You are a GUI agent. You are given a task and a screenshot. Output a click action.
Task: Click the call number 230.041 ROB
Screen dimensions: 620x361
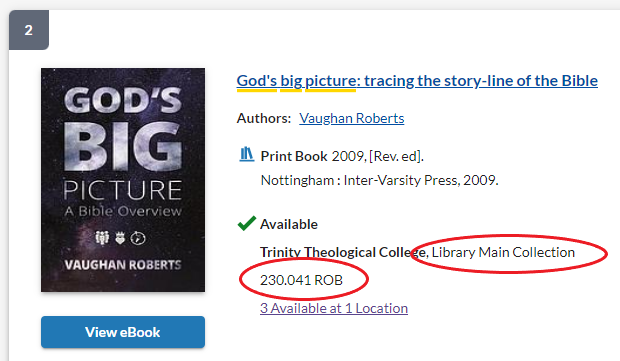(x=301, y=280)
